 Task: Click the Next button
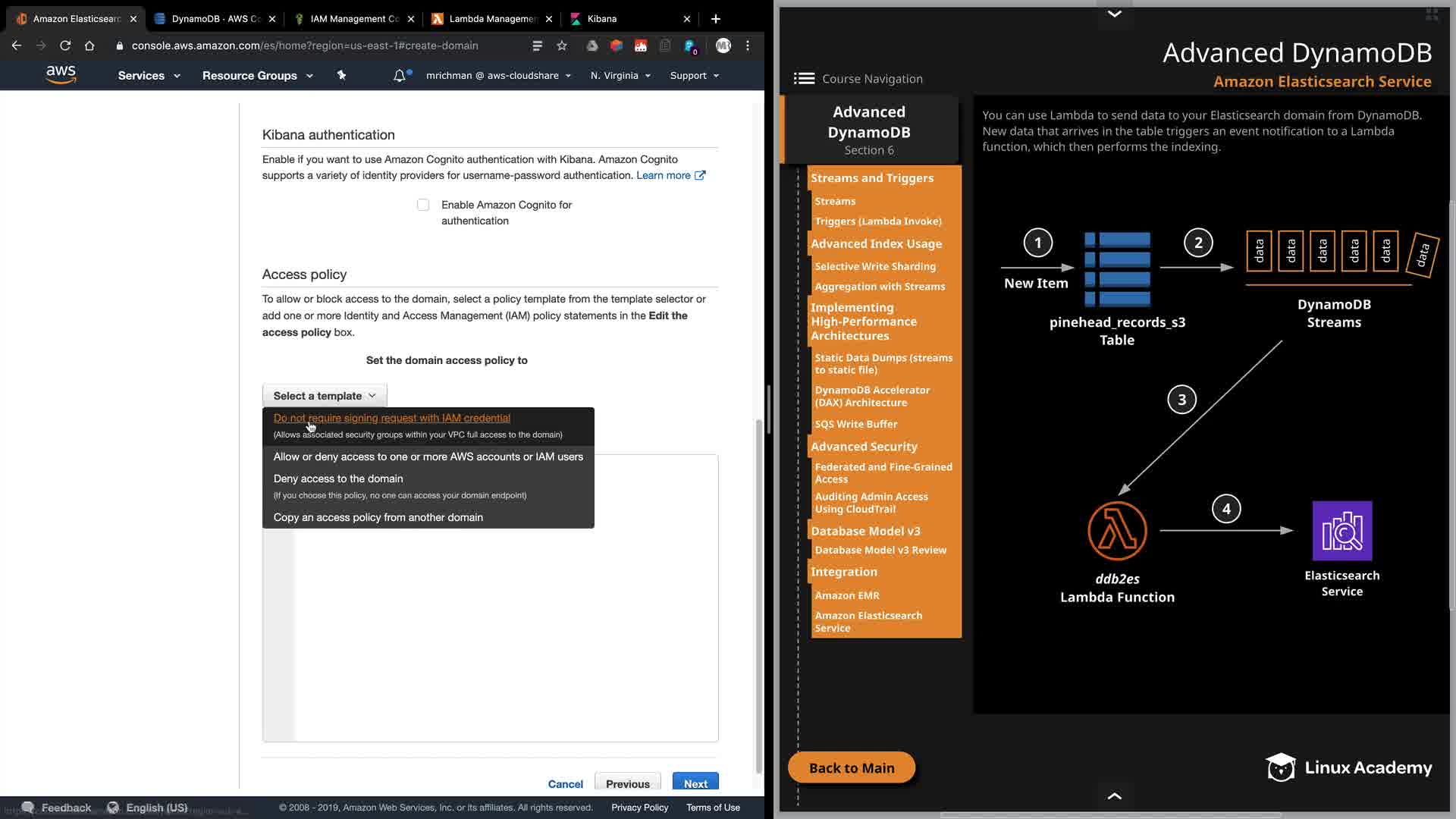click(695, 783)
